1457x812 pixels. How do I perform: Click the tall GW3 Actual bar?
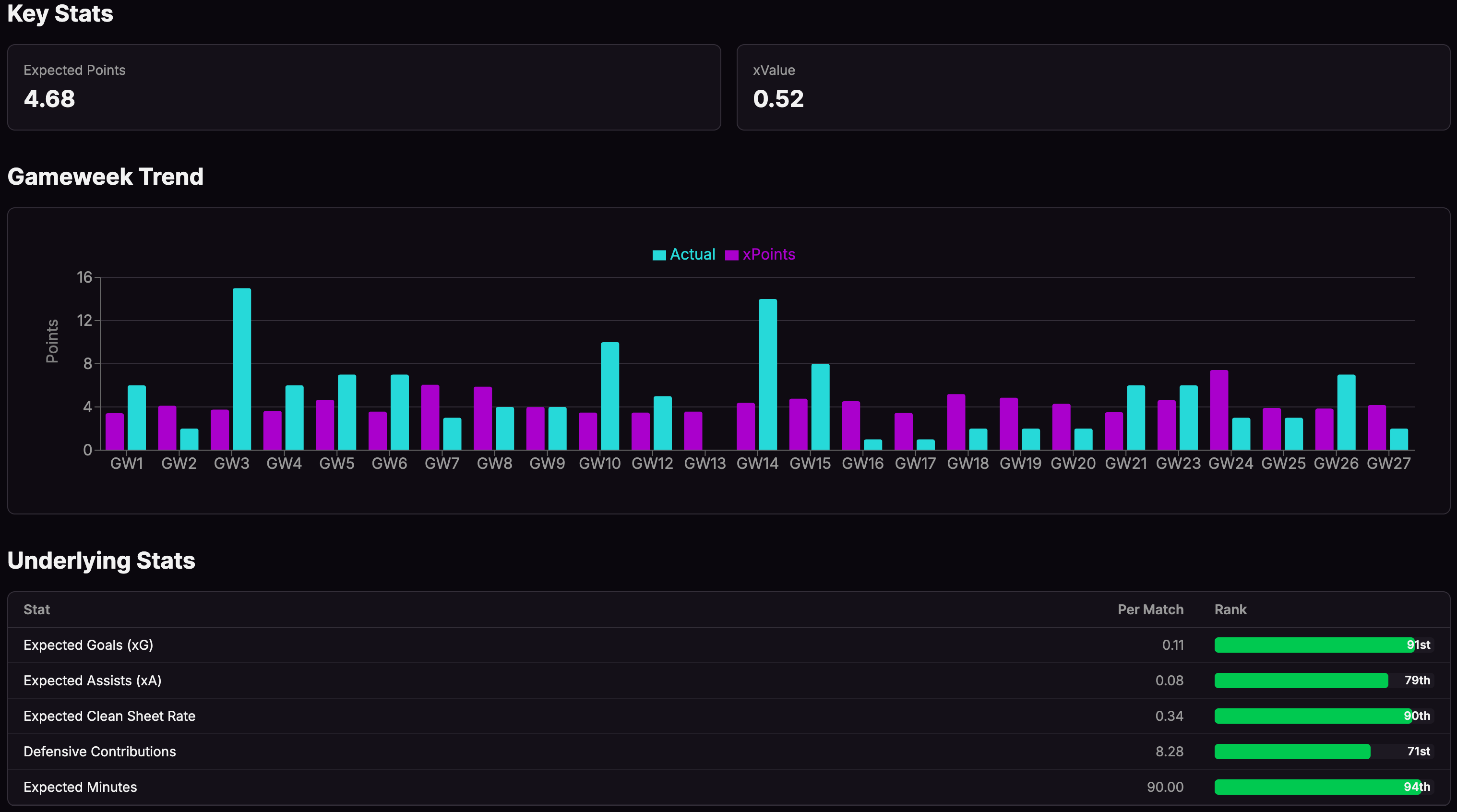tap(241, 369)
